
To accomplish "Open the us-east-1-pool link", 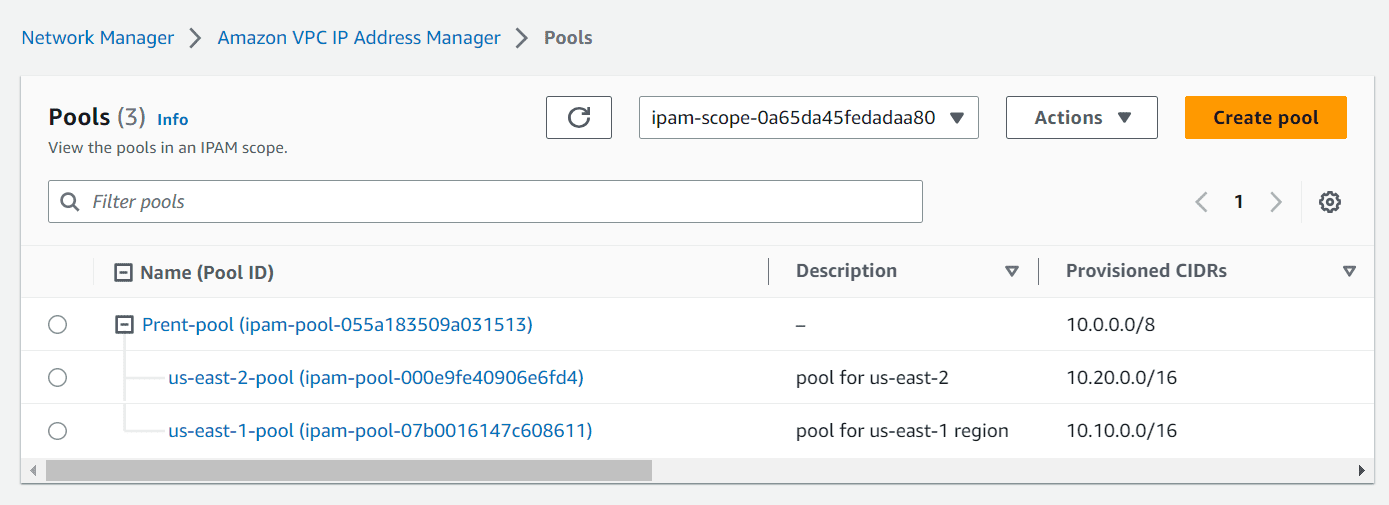I will tap(380, 430).
